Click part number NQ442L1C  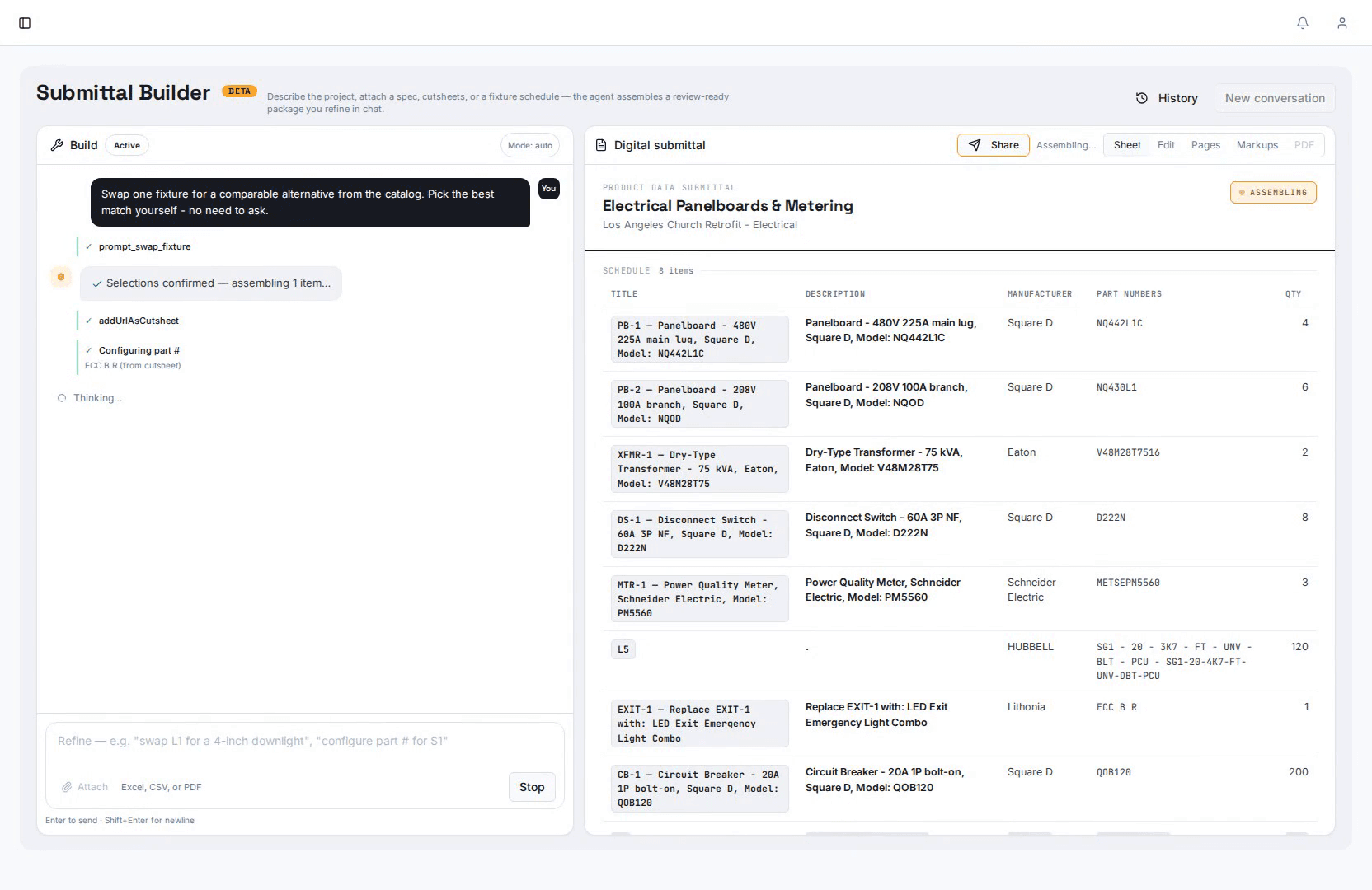pyautogui.click(x=1120, y=323)
